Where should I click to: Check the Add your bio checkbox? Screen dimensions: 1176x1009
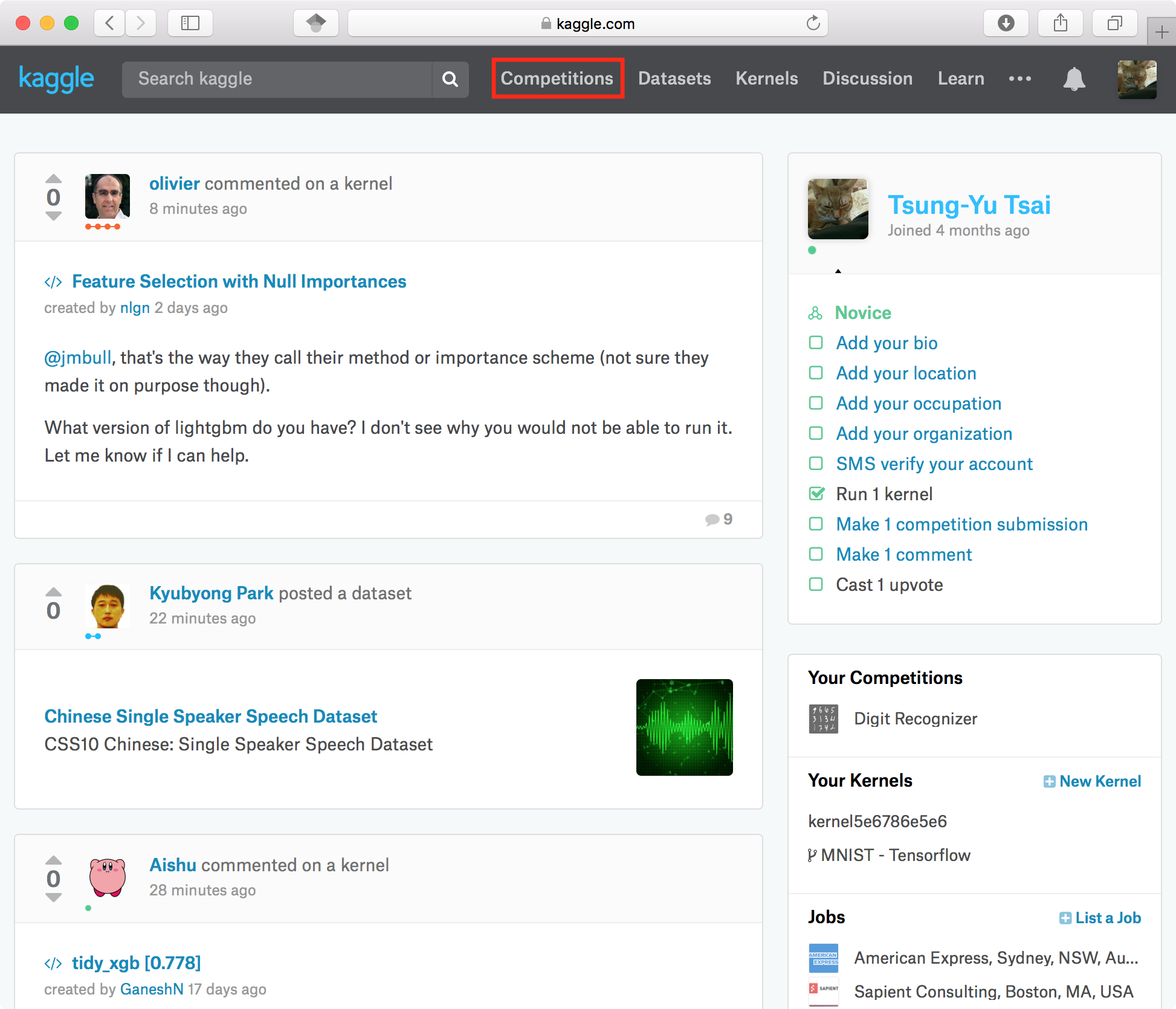(x=816, y=343)
